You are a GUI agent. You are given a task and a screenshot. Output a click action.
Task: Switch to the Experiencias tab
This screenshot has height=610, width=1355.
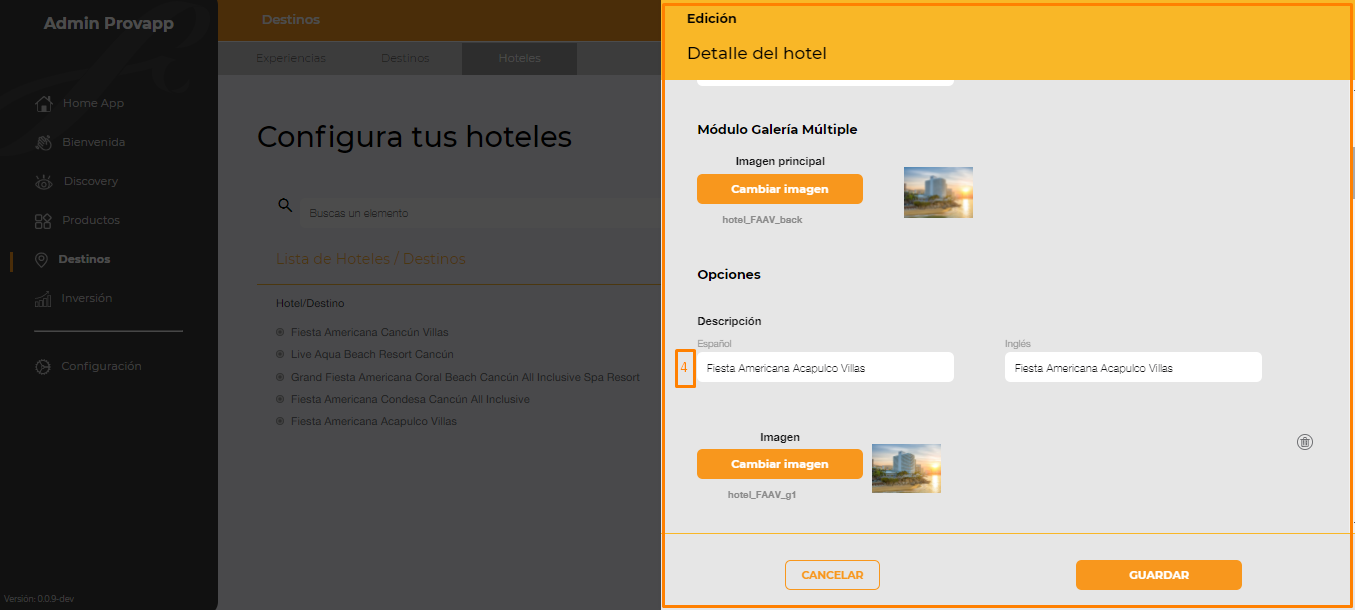coord(291,58)
